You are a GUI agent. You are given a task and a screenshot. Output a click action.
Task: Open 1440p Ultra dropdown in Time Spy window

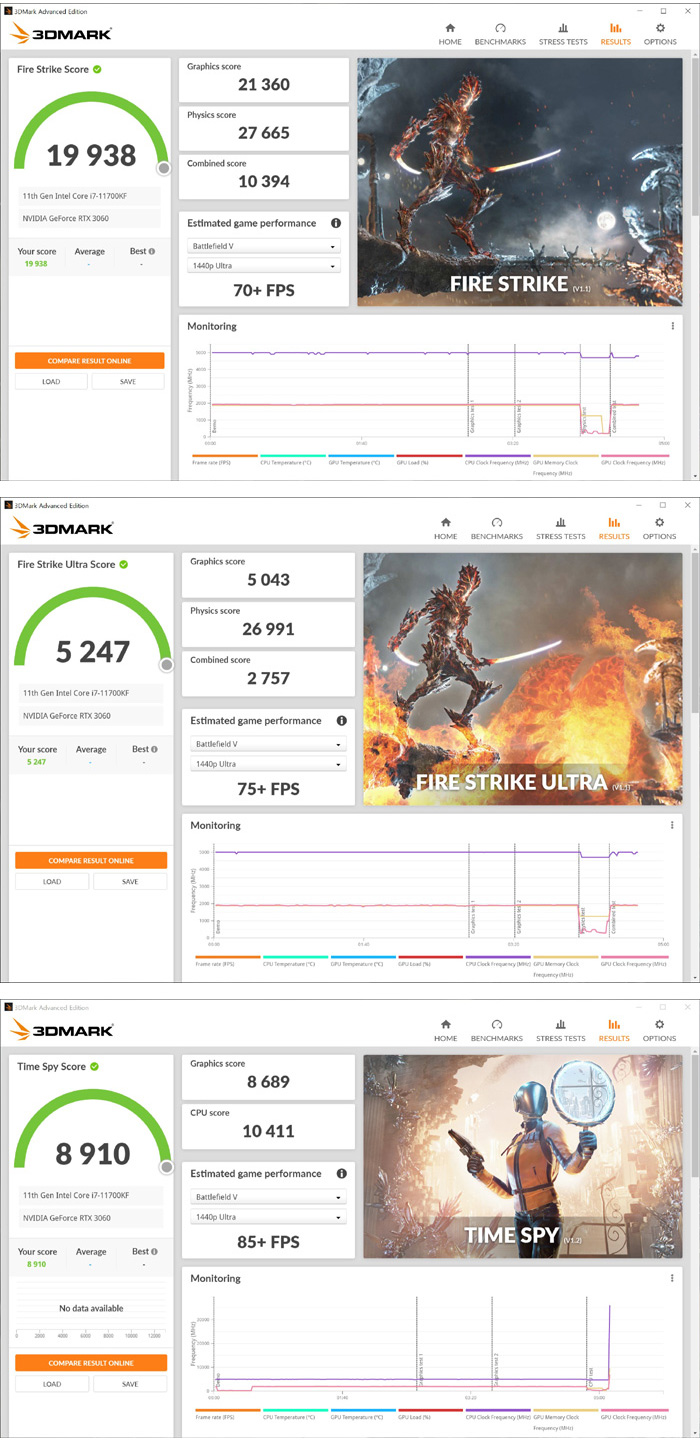click(x=268, y=1217)
